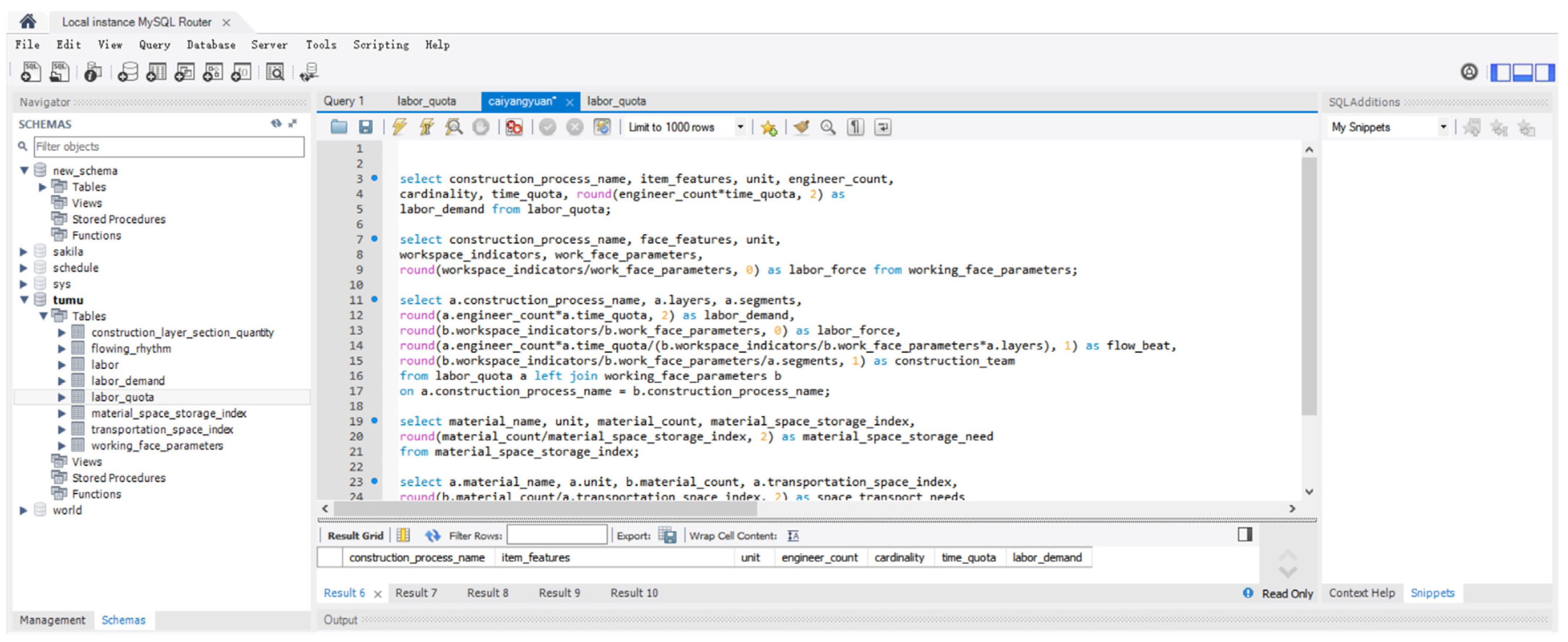1568x642 pixels.
Task: Expand the labor_quota table node
Action: 61,397
